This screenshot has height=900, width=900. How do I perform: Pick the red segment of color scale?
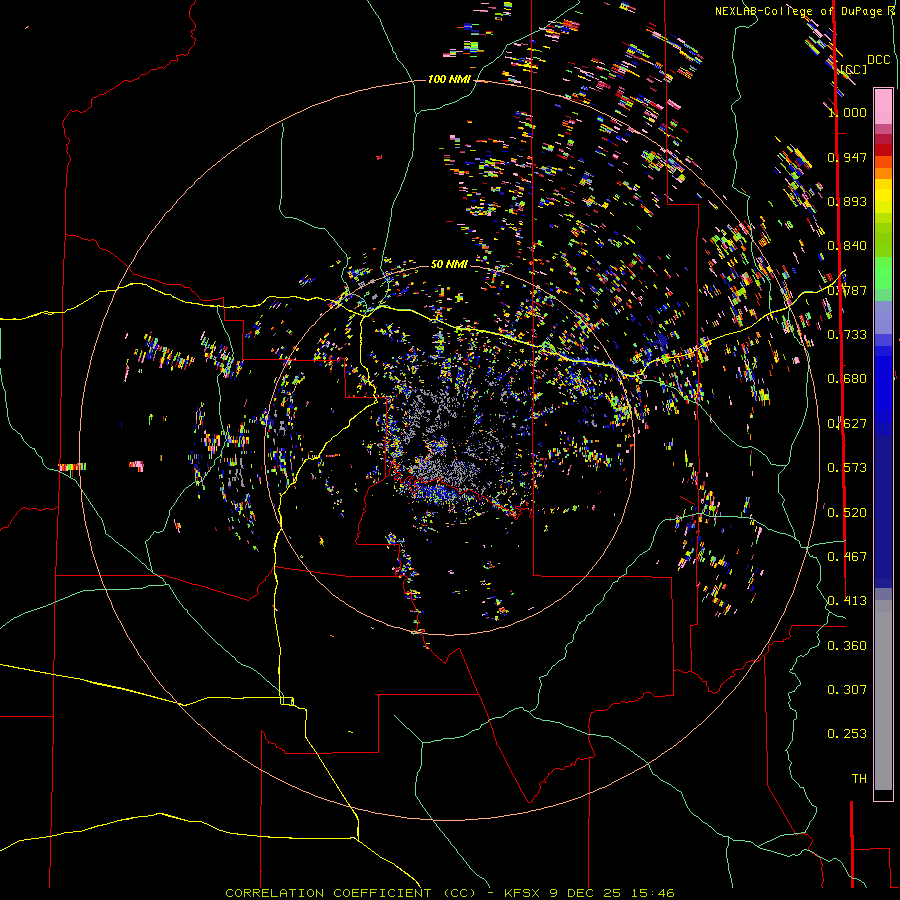pos(883,150)
